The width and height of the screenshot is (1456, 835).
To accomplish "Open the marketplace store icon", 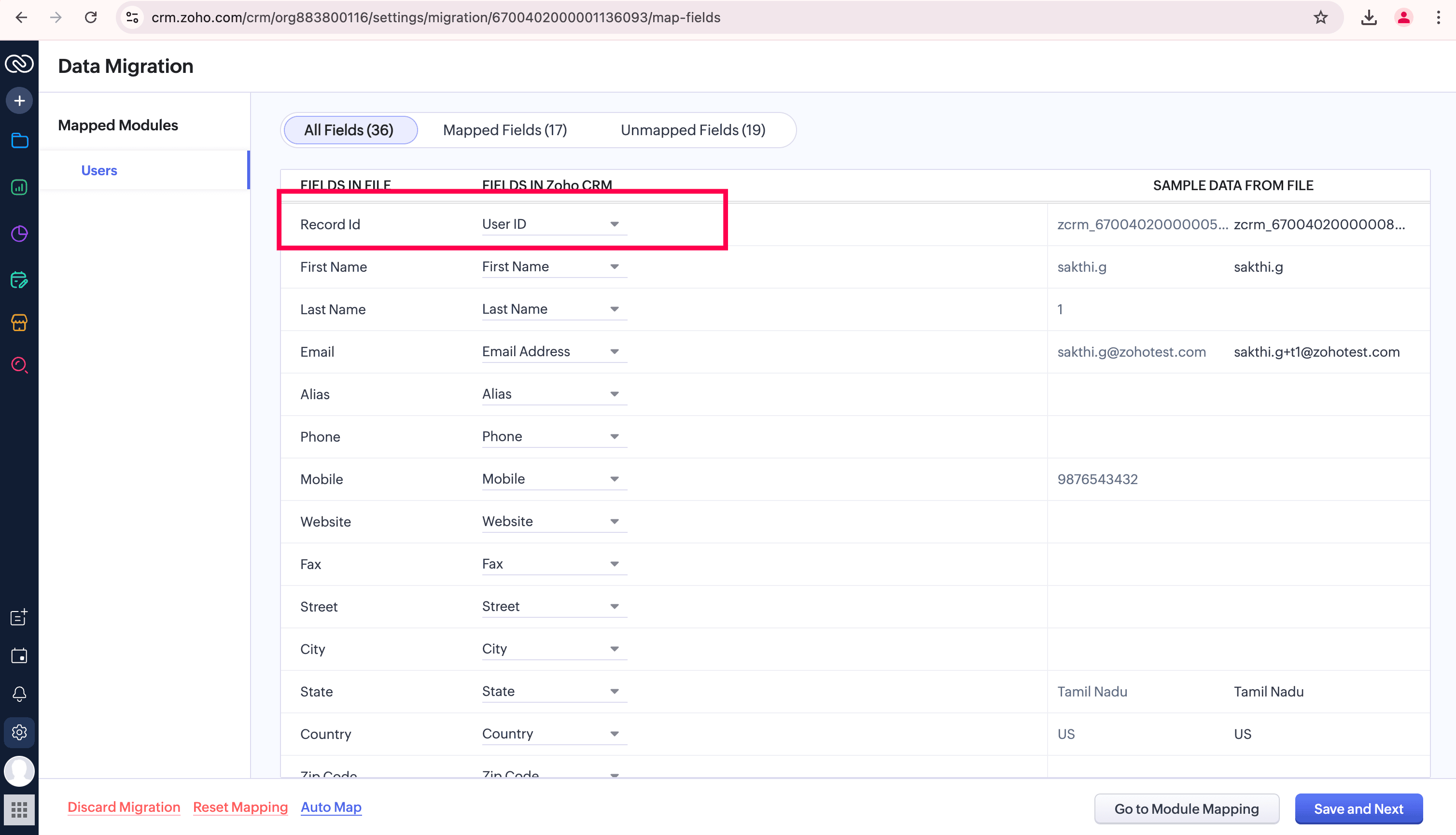I will [x=19, y=323].
